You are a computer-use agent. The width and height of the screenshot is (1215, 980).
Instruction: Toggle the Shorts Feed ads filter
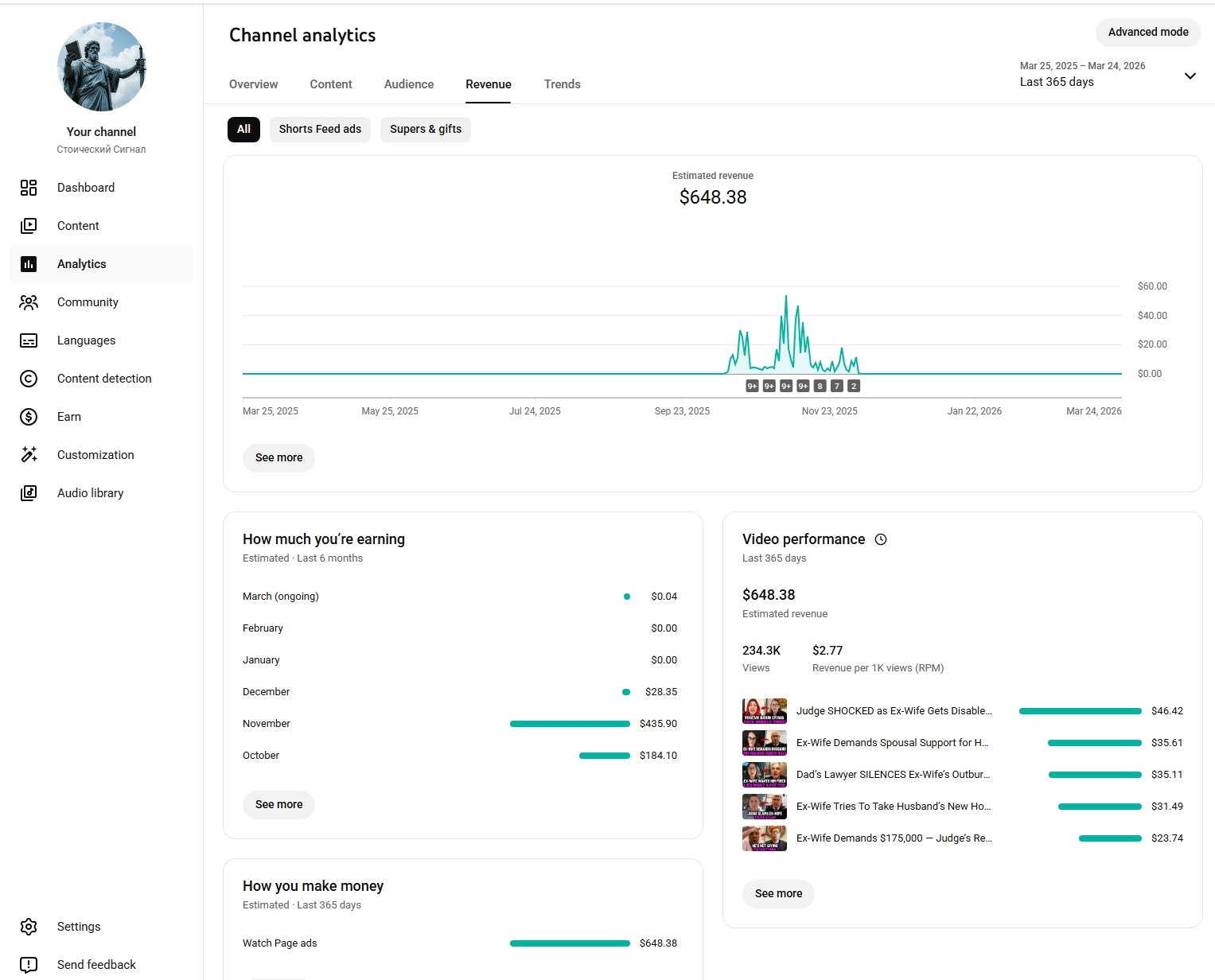[320, 129]
